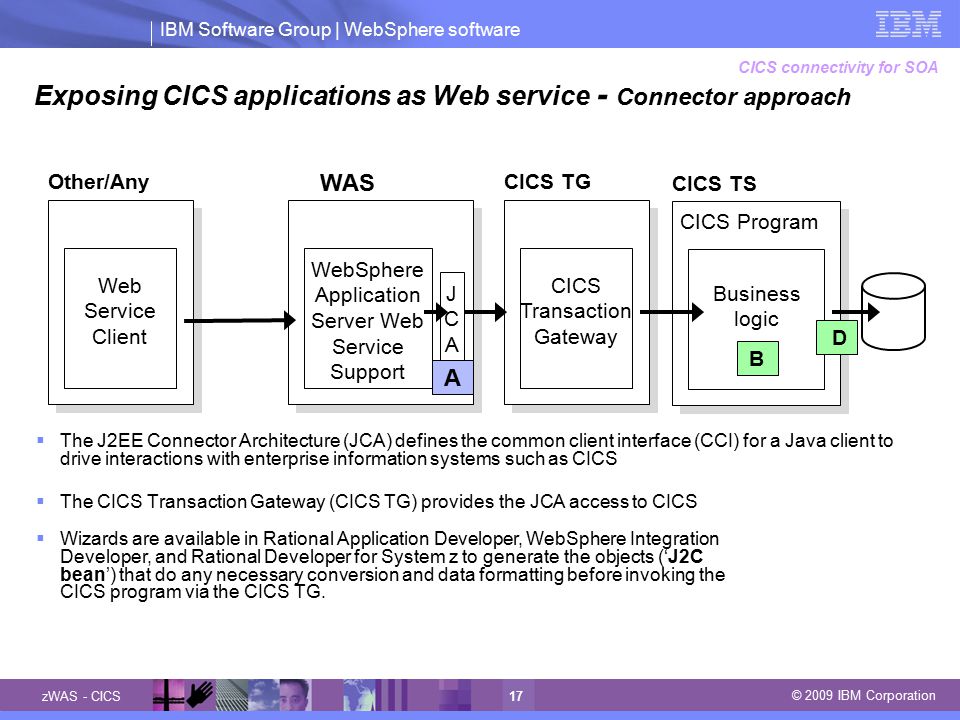Select the bullet about J2EE Connector Architecture

click(476, 449)
